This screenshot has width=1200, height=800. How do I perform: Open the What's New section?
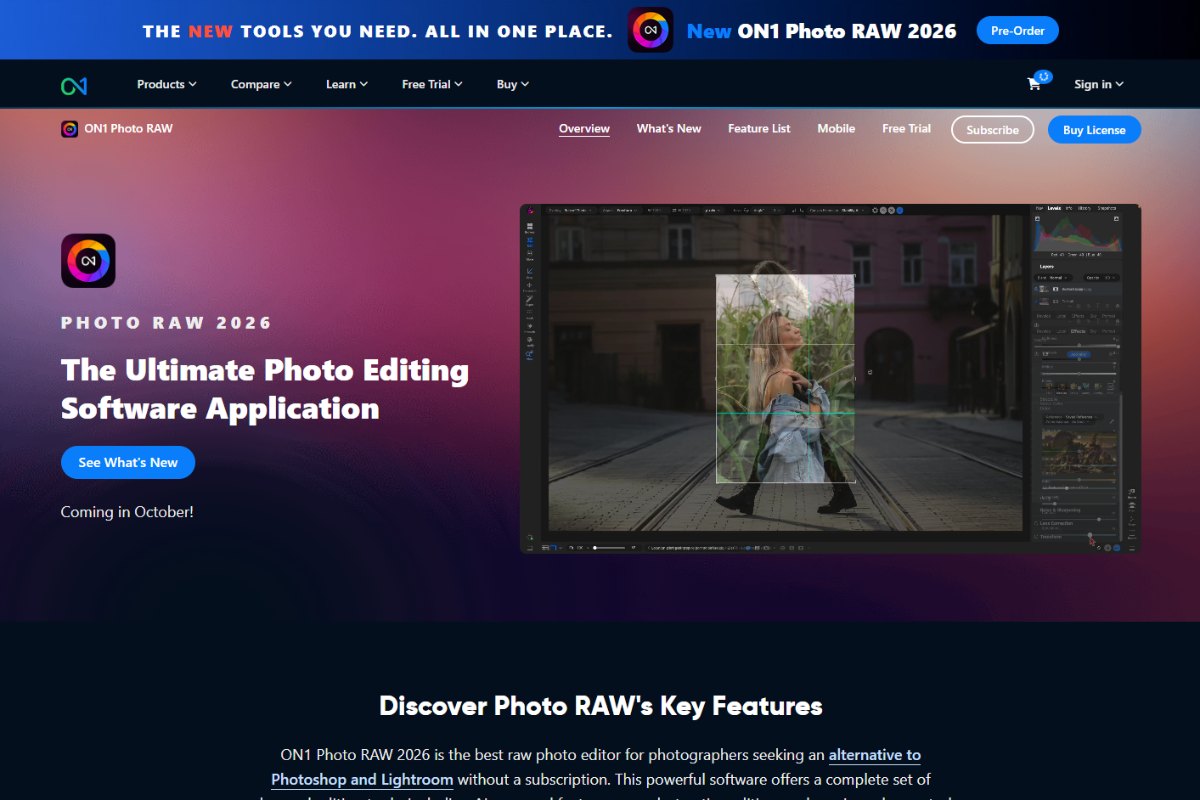click(x=668, y=128)
